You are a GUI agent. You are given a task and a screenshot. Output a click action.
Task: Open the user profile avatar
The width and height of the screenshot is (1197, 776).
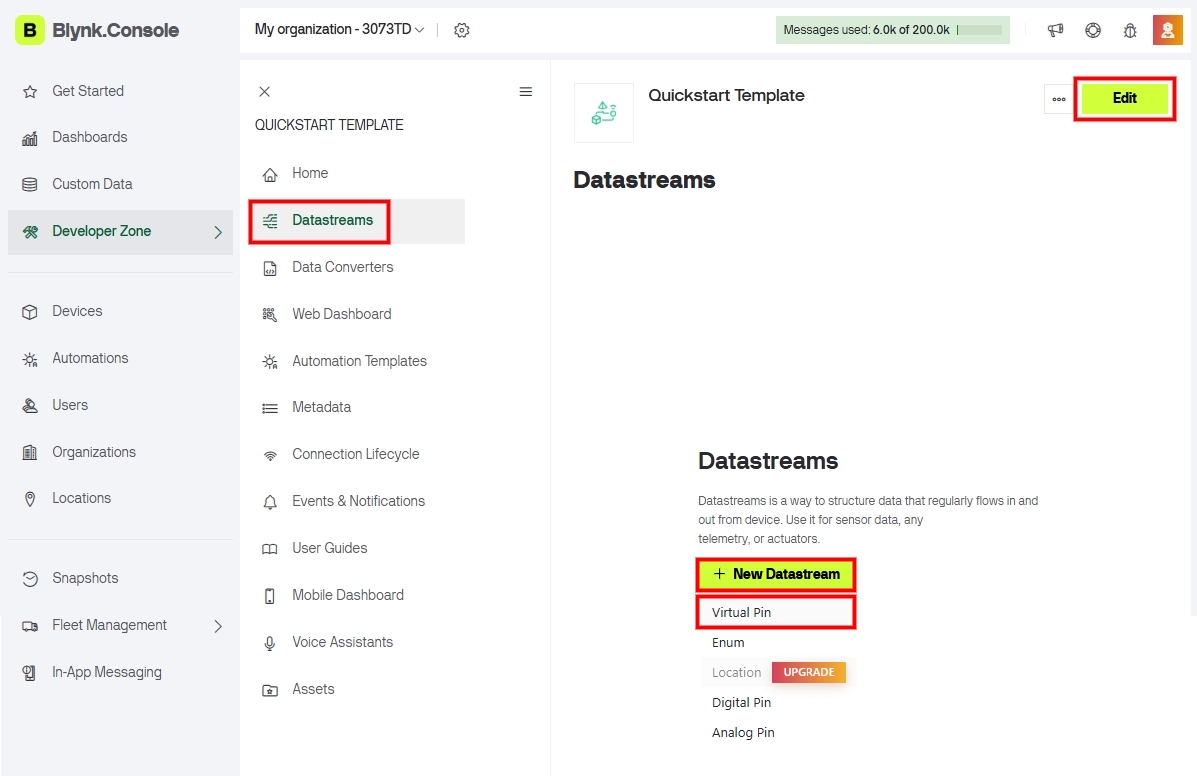pyautogui.click(x=1167, y=30)
